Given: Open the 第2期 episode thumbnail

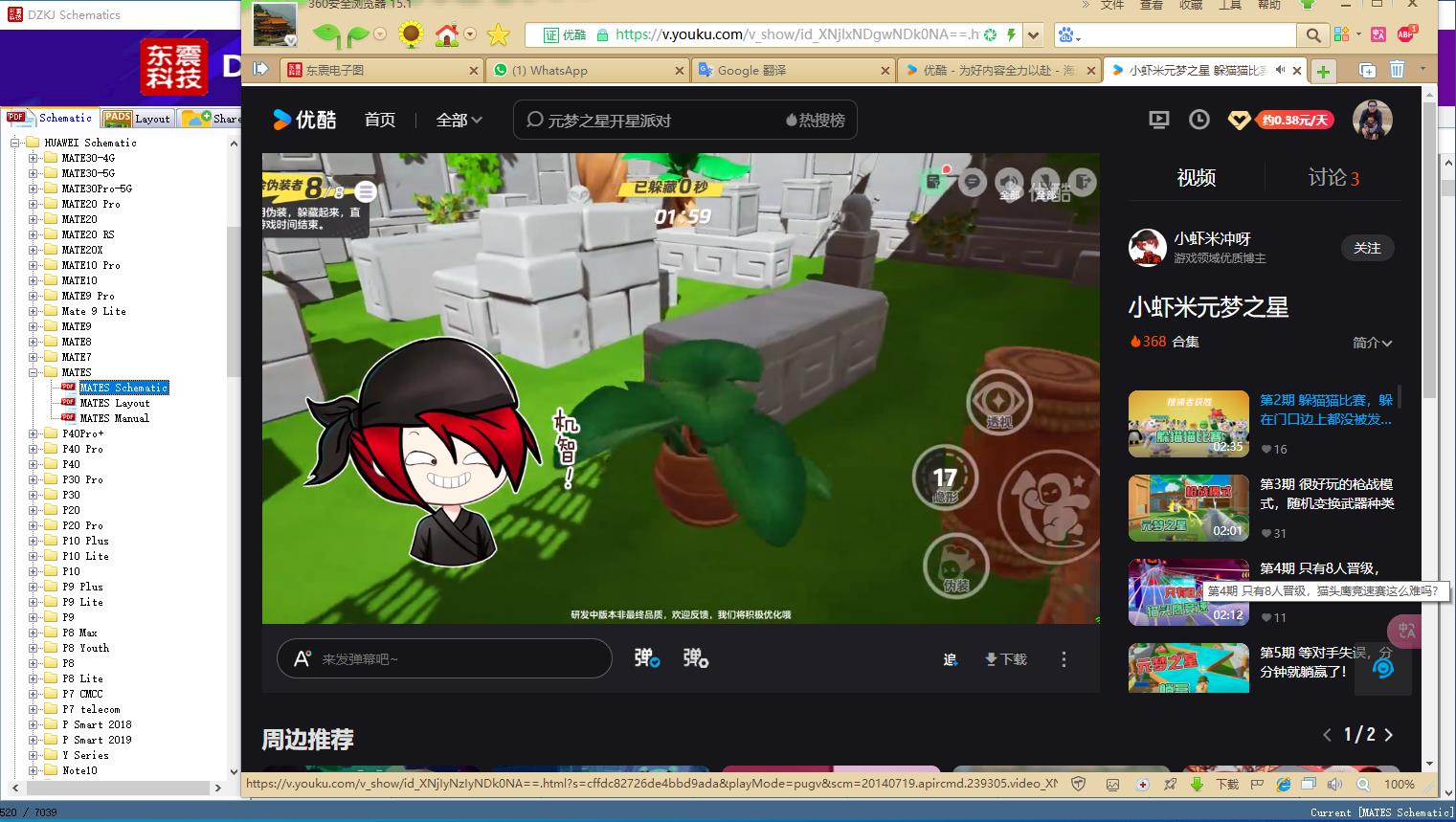Looking at the screenshot, I should (x=1189, y=424).
